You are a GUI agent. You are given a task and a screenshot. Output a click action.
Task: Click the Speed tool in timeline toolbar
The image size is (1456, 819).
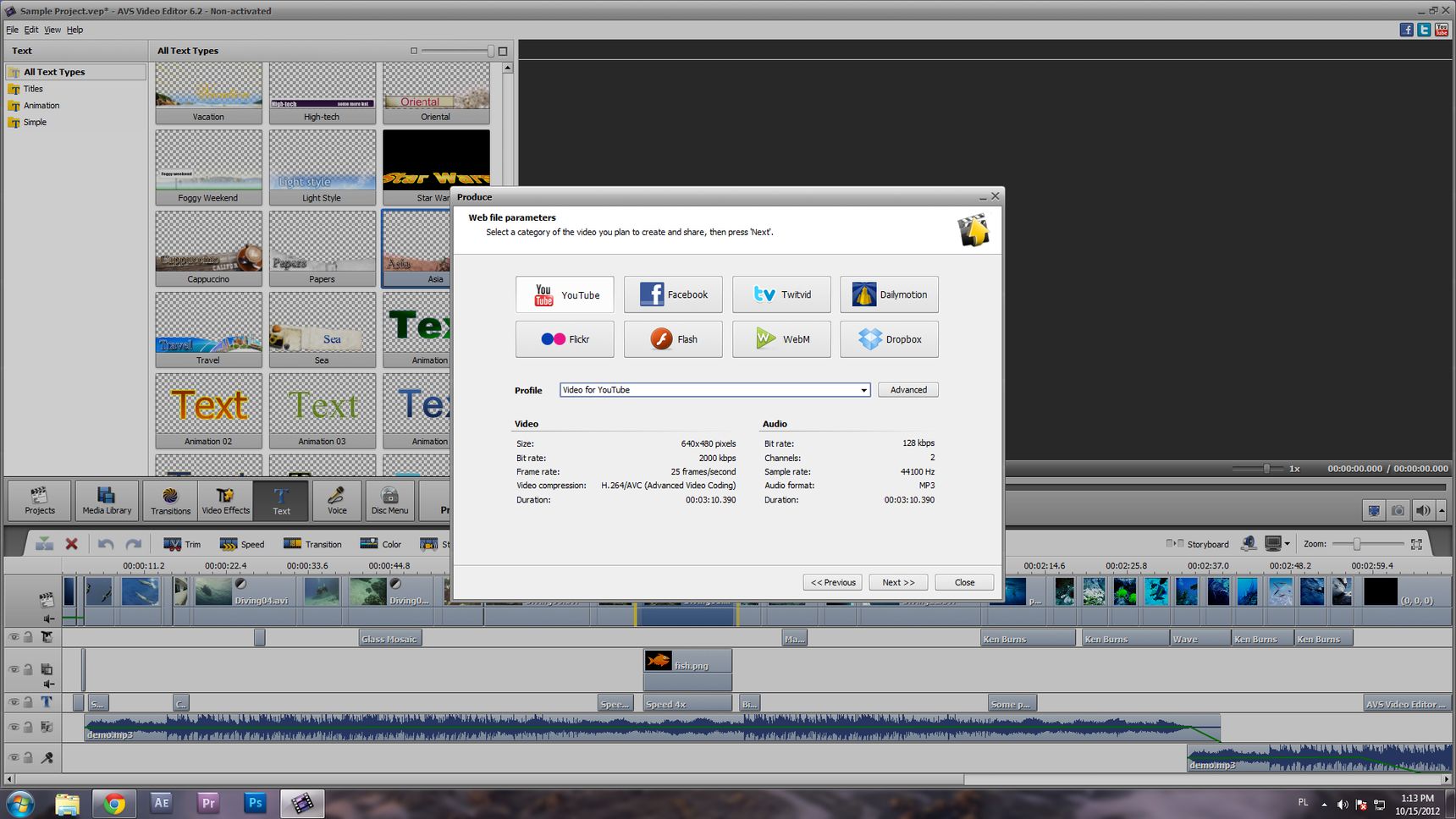241,544
